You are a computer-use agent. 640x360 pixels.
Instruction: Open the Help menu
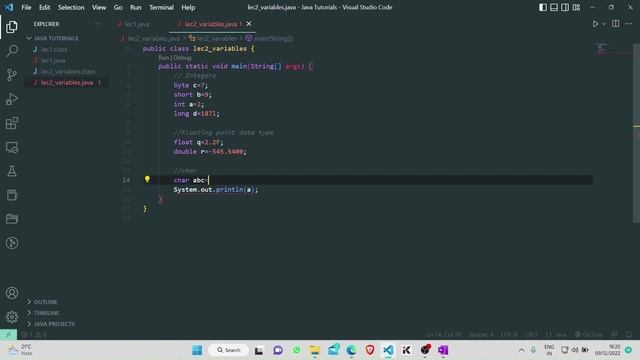click(x=188, y=7)
